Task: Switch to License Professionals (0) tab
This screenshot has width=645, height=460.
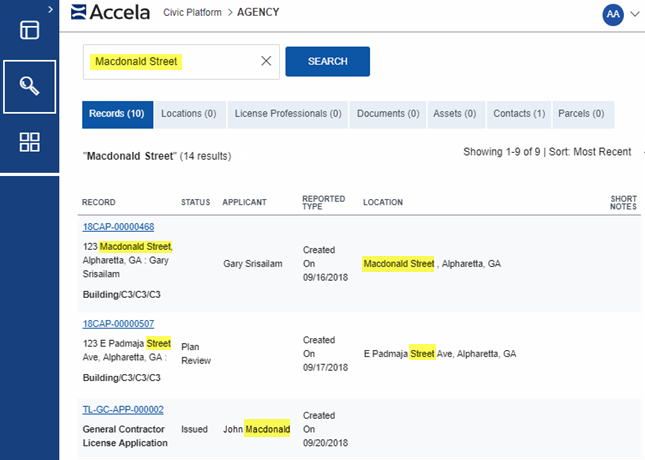Action: tap(288, 114)
